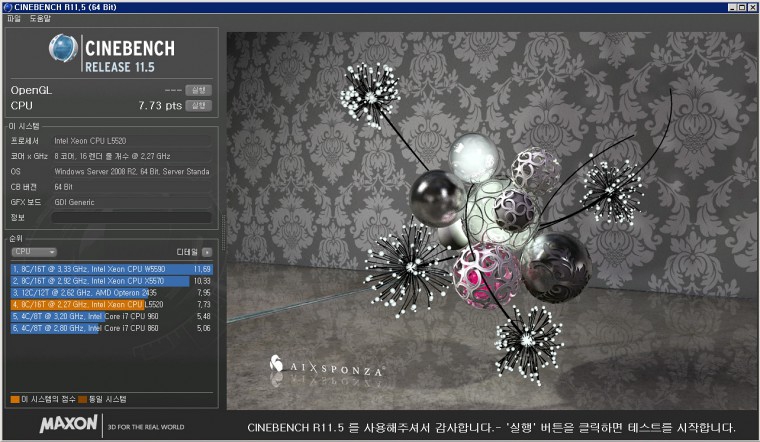Run the OpenGL test with 실행 button
760x442 pixels.
(198, 90)
